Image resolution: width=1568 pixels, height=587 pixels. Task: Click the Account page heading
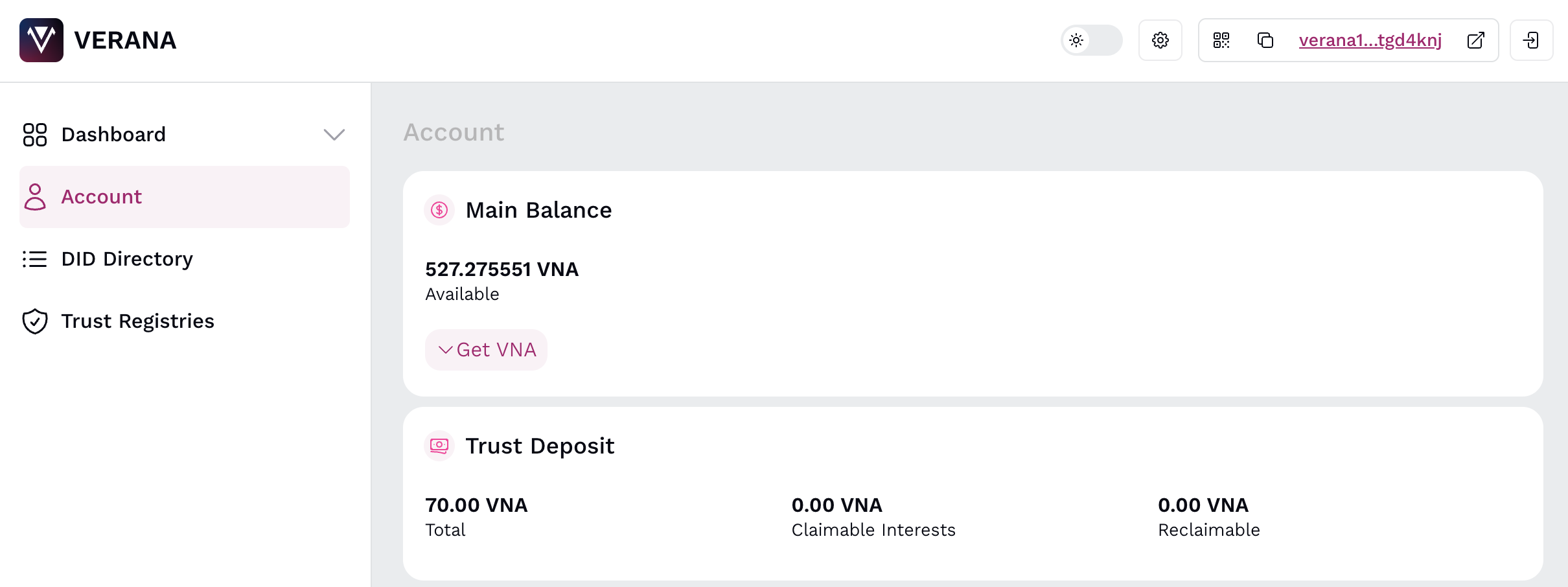click(x=454, y=132)
